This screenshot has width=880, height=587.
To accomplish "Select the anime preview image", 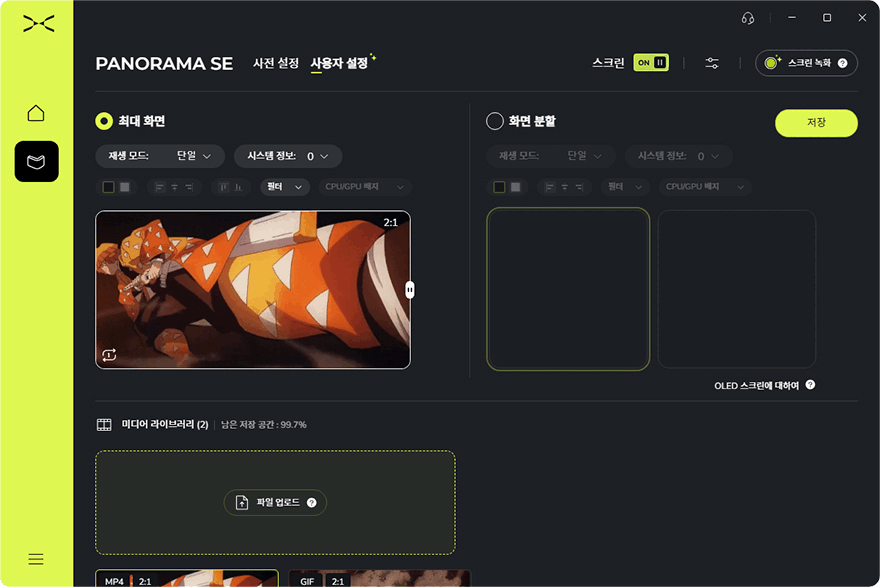I will pos(253,290).
